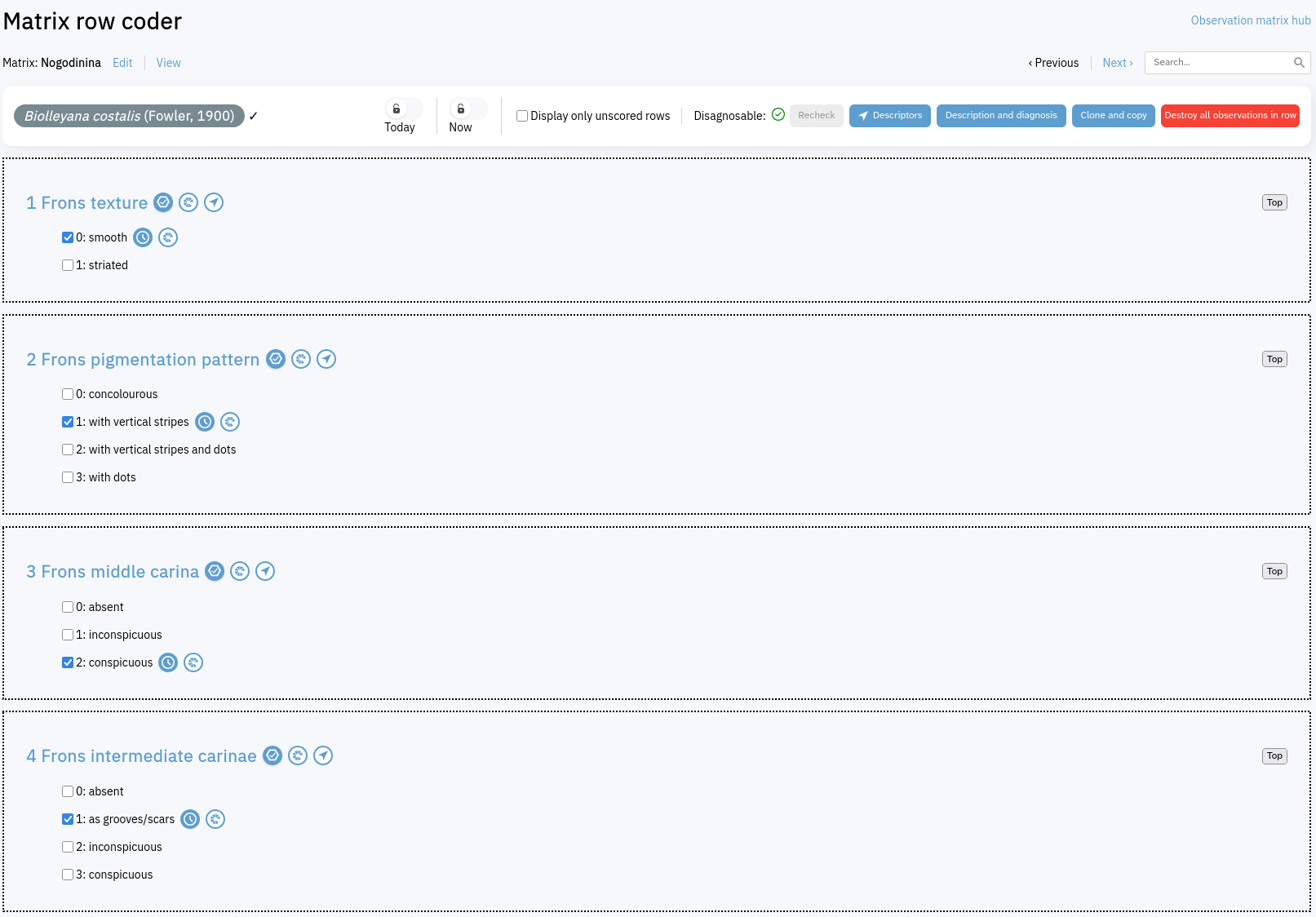Image resolution: width=1316 pixels, height=917 pixels.
Task: Focus the Search input field
Action: [x=1219, y=63]
